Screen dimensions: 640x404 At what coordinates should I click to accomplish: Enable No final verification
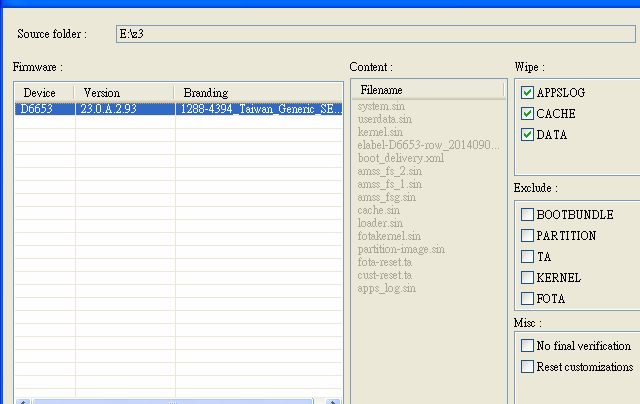click(x=527, y=346)
